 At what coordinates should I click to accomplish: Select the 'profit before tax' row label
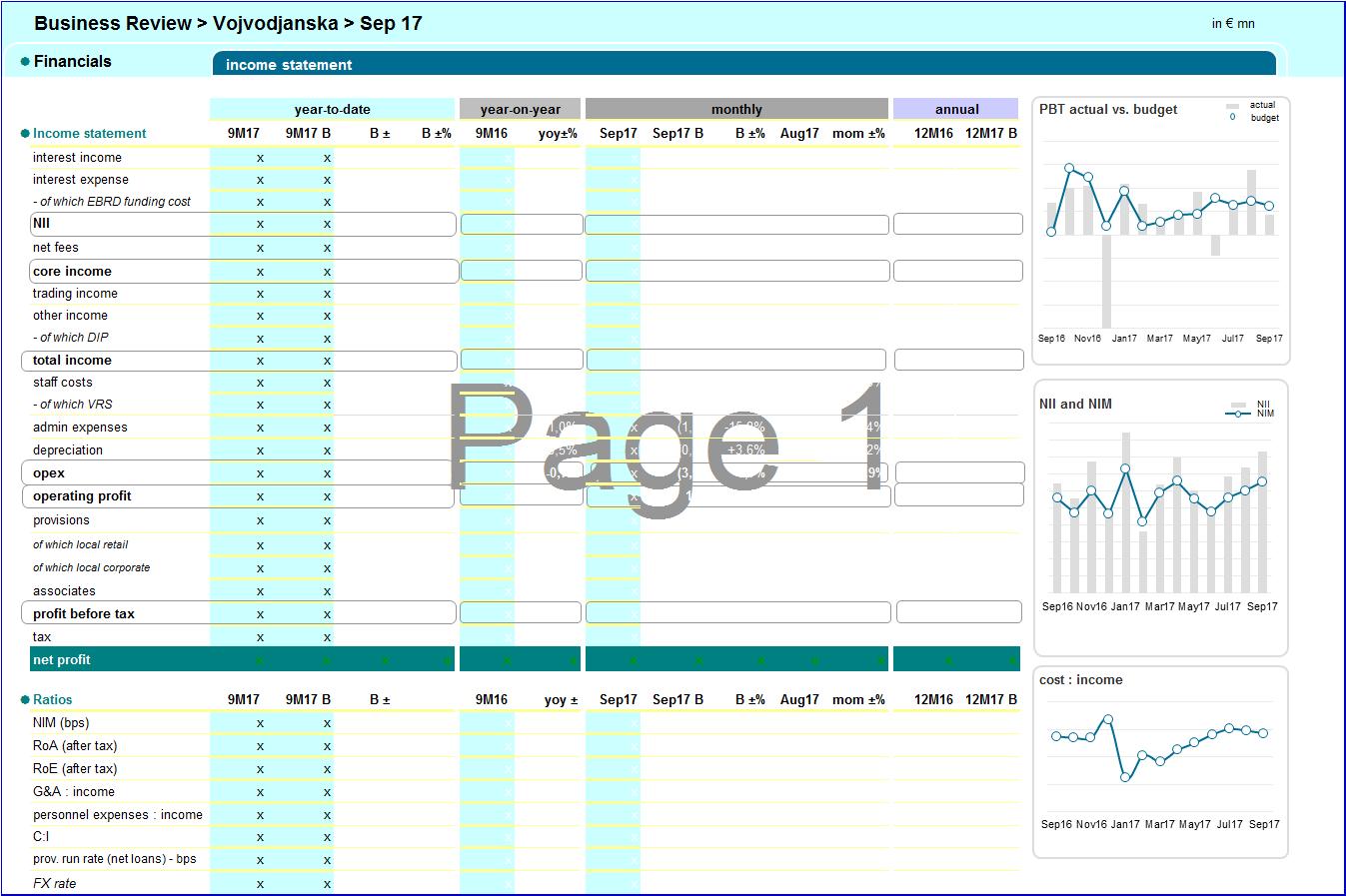click(83, 613)
